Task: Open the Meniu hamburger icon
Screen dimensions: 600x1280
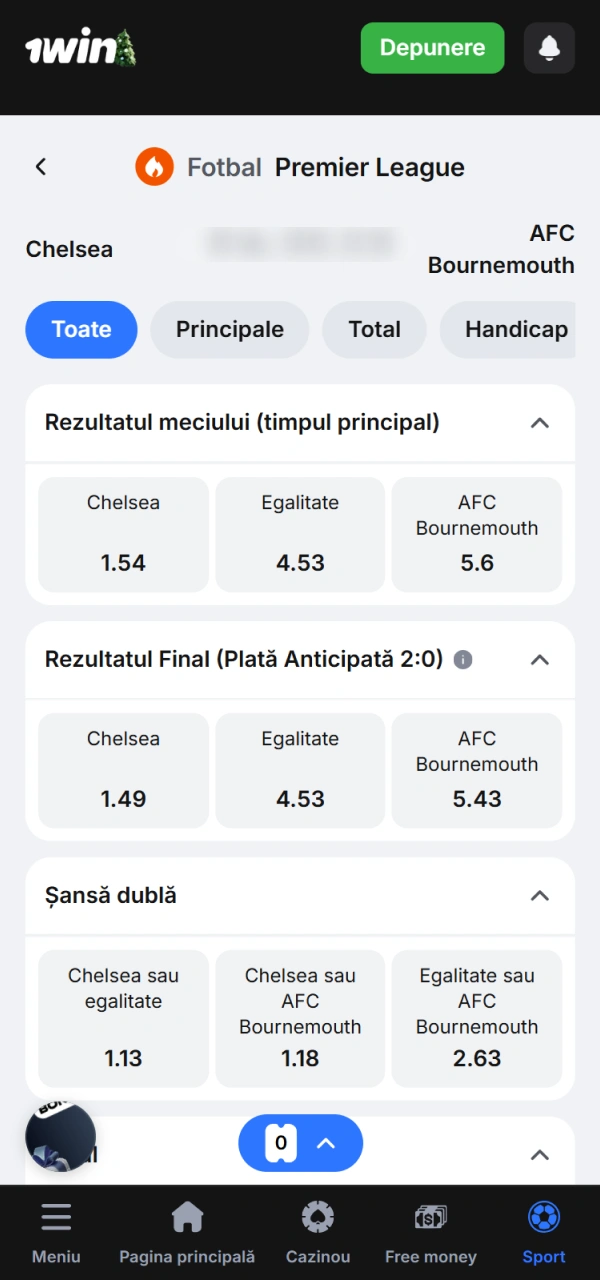Action: click(x=56, y=1217)
